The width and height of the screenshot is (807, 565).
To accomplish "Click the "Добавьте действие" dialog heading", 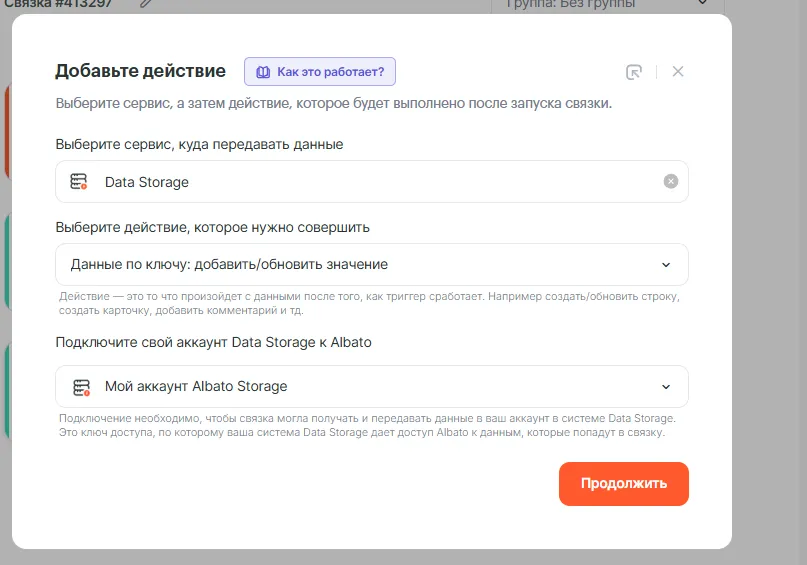I will pyautogui.click(x=140, y=71).
